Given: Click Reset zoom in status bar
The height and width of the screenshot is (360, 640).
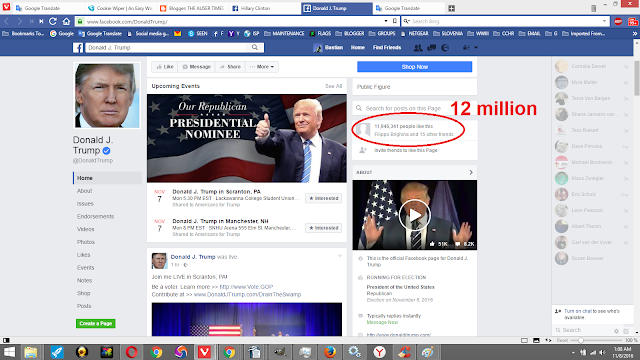Looking at the screenshot, I should [562, 340].
